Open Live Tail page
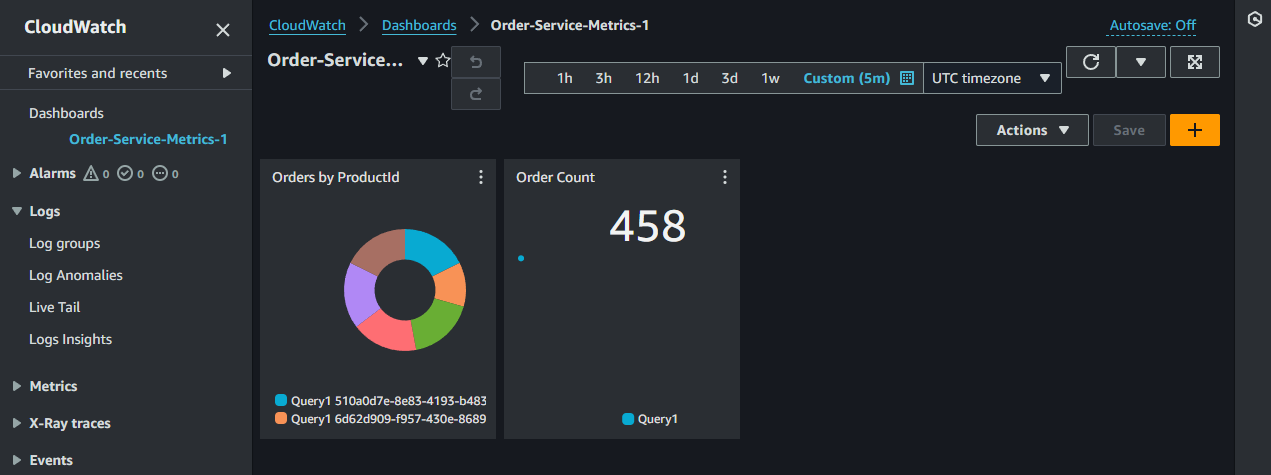This screenshot has width=1271, height=475. [55, 308]
